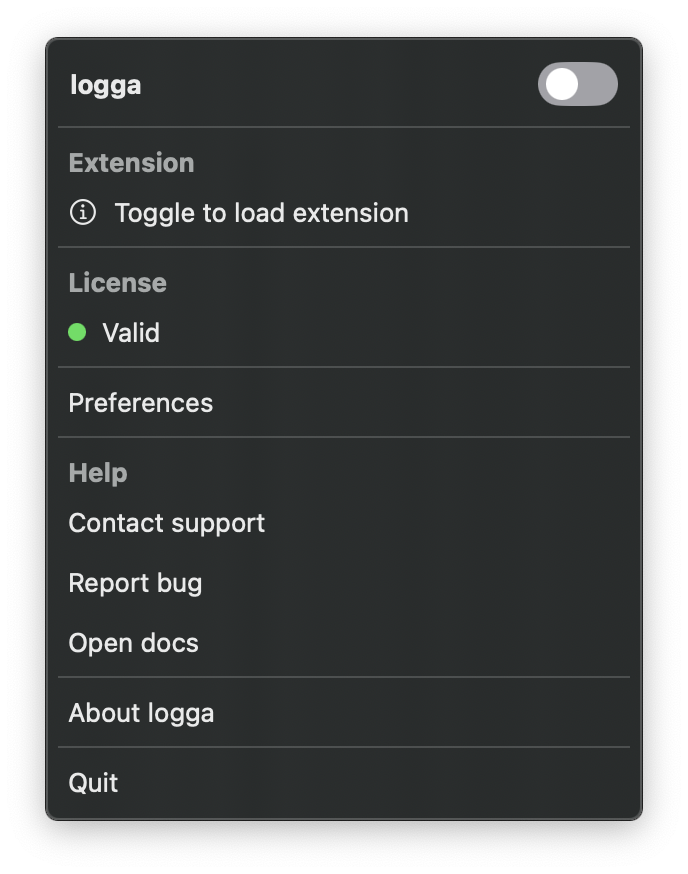The image size is (688, 874).
Task: Select the Contact support entry under Help
Action: click(x=166, y=523)
